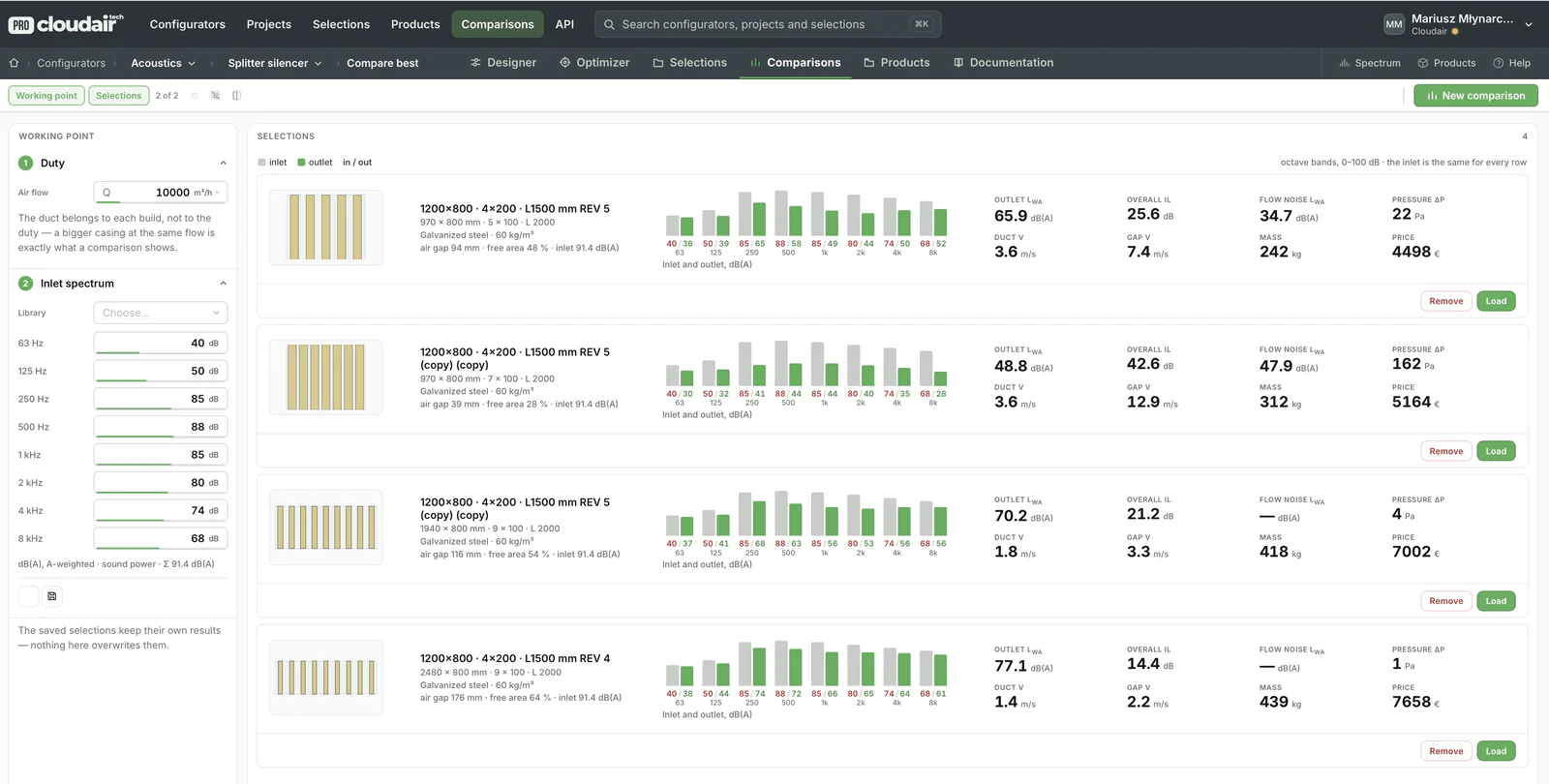Toggle the outlet series legend

315,163
